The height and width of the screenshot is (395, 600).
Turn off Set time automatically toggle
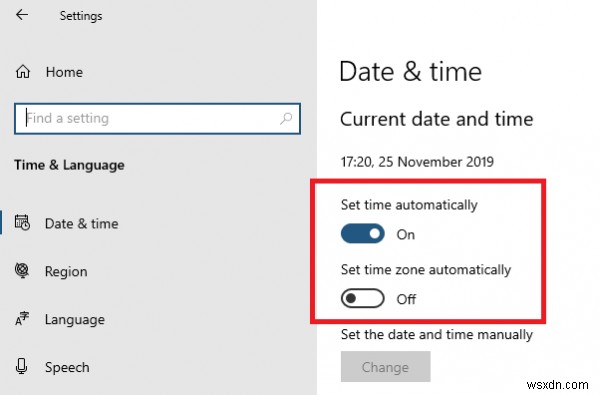[363, 234]
